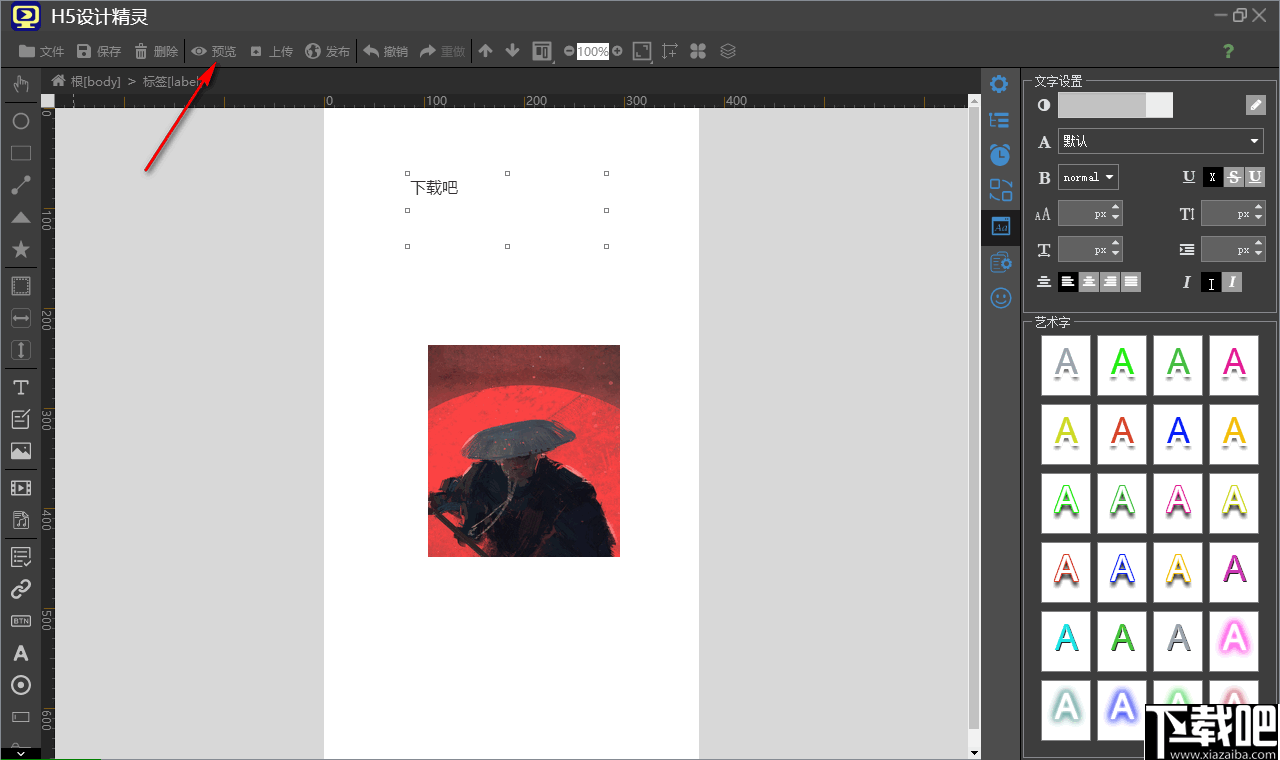Open the font family 默认 dropdown
This screenshot has height=760, width=1280.
1160,142
